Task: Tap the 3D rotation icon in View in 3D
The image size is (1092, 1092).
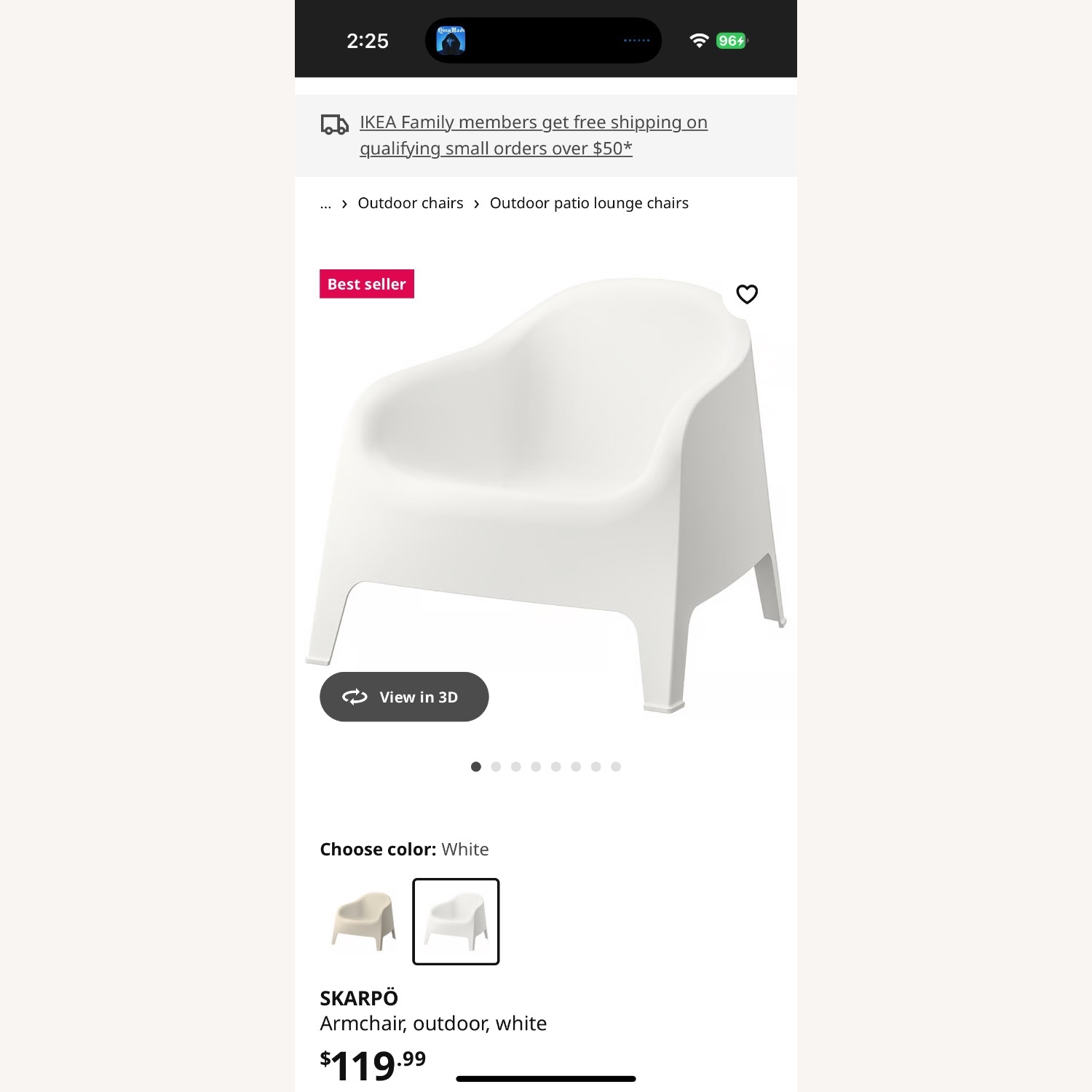Action: pyautogui.click(x=354, y=697)
